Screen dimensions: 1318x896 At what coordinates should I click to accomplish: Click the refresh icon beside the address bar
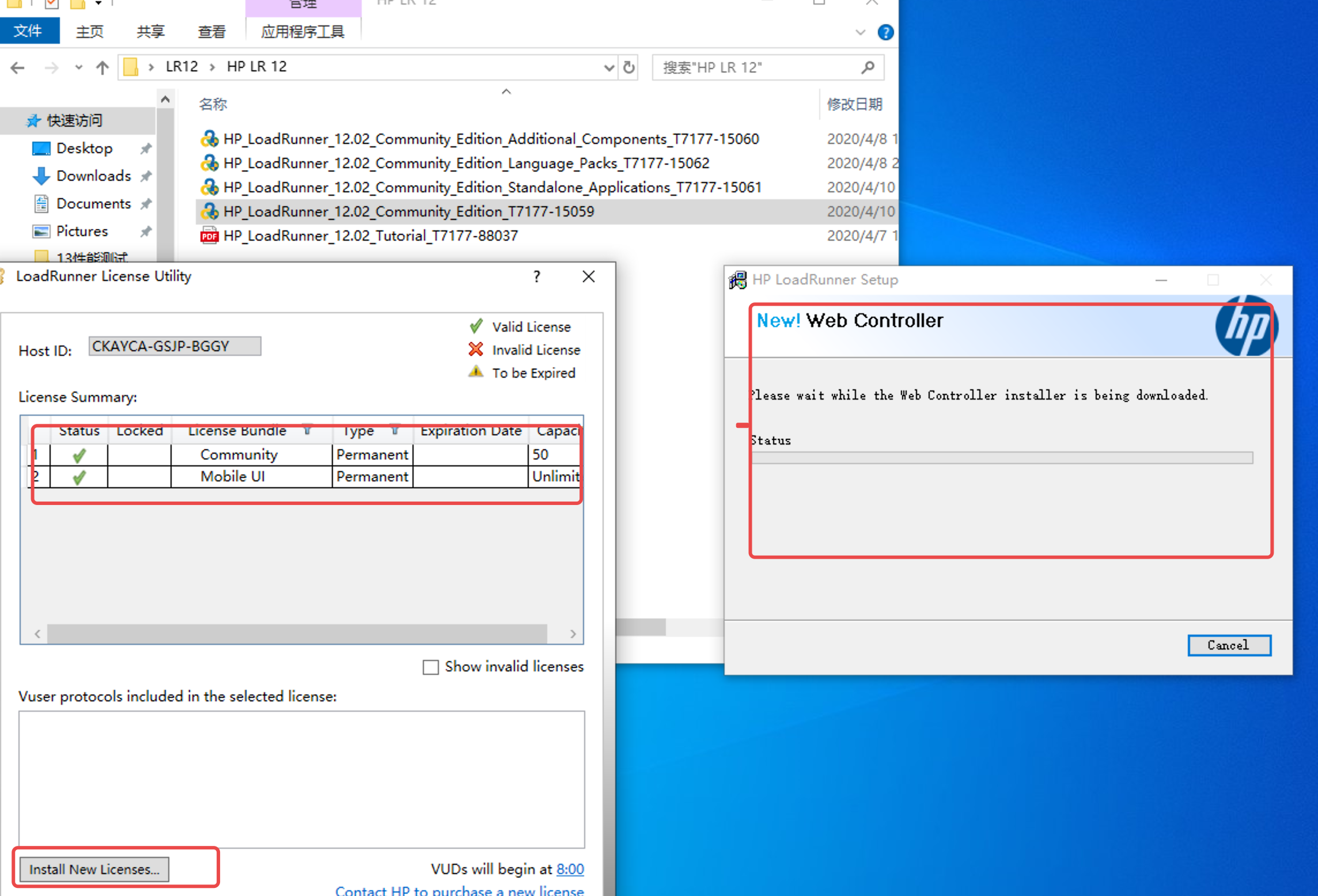click(x=628, y=67)
